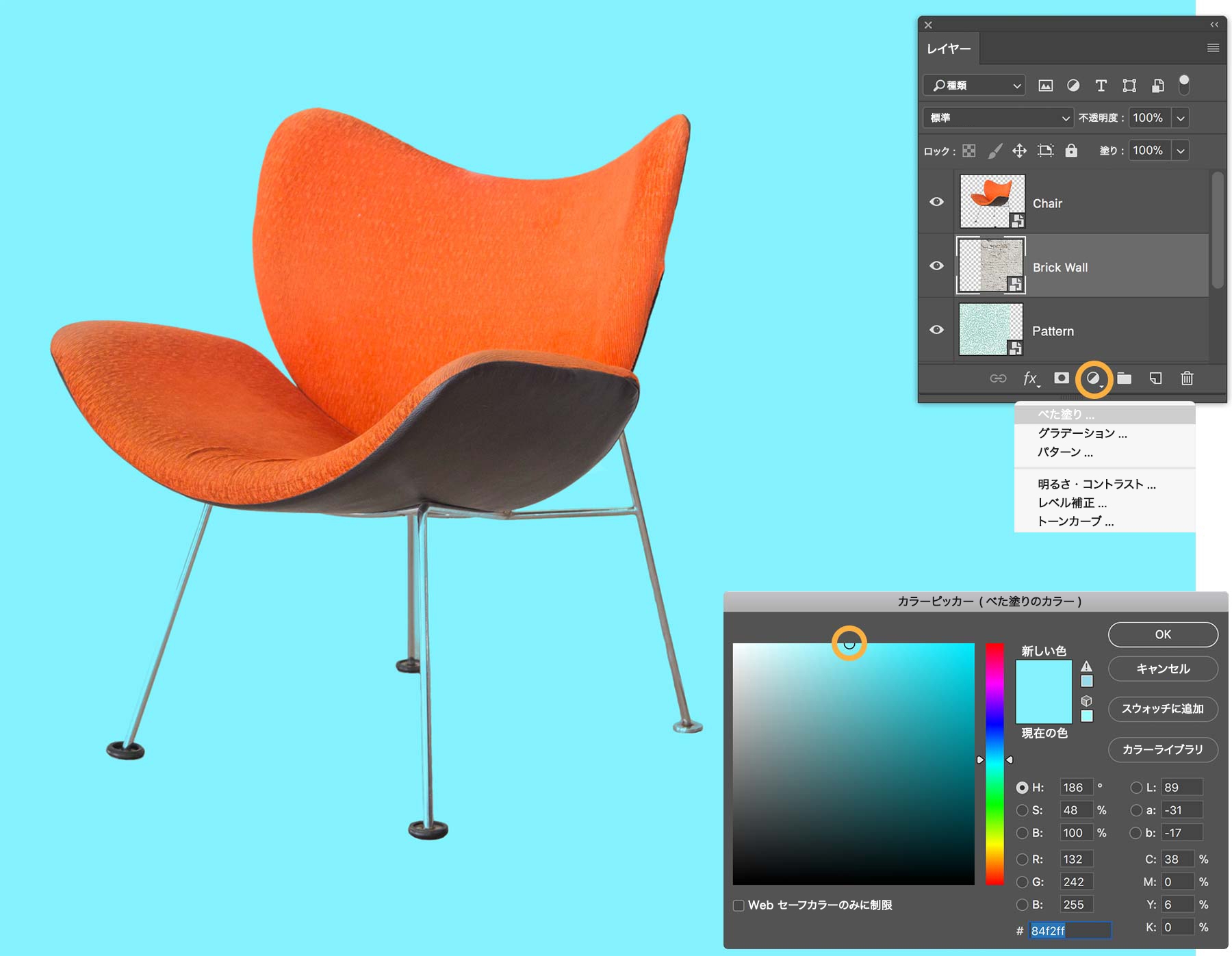Filter layers by adjustment layer icon
1232x956 pixels.
pyautogui.click(x=1073, y=86)
